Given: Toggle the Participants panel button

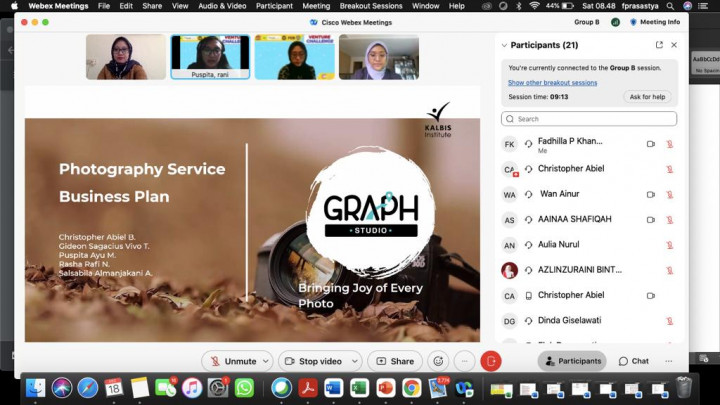Looking at the screenshot, I should click(572, 361).
